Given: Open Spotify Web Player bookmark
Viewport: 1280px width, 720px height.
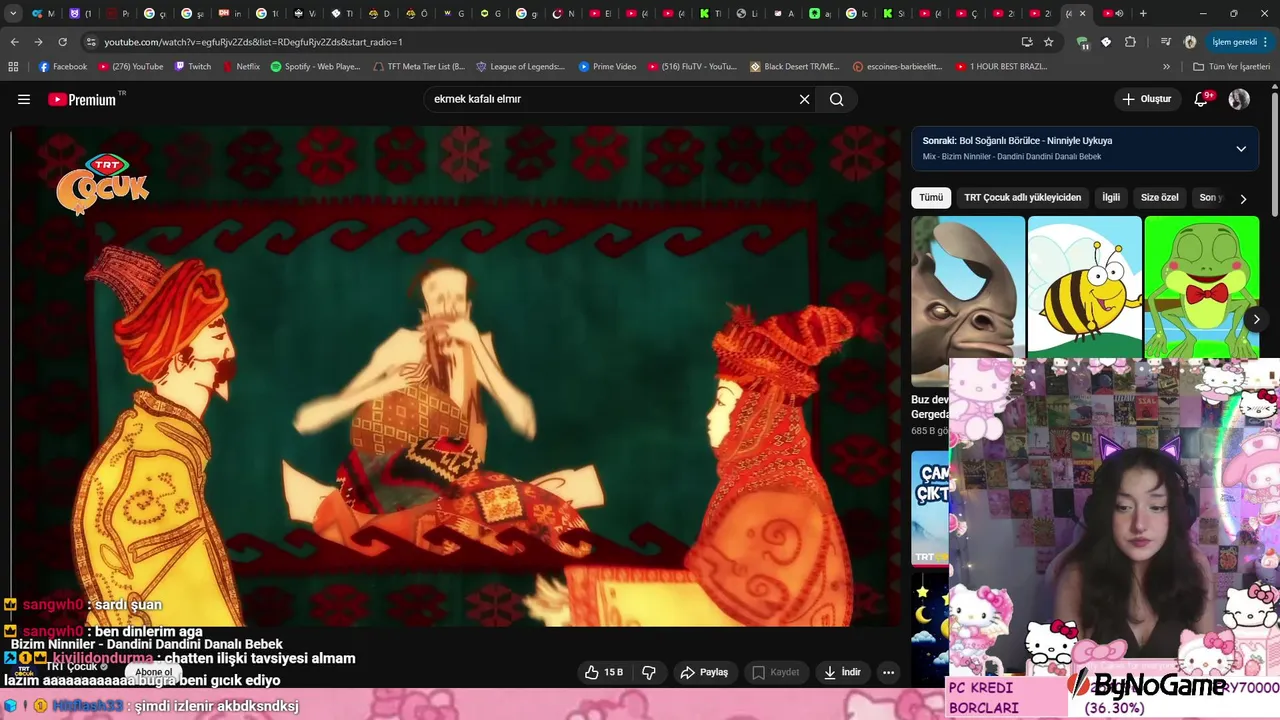Looking at the screenshot, I should (x=316, y=66).
